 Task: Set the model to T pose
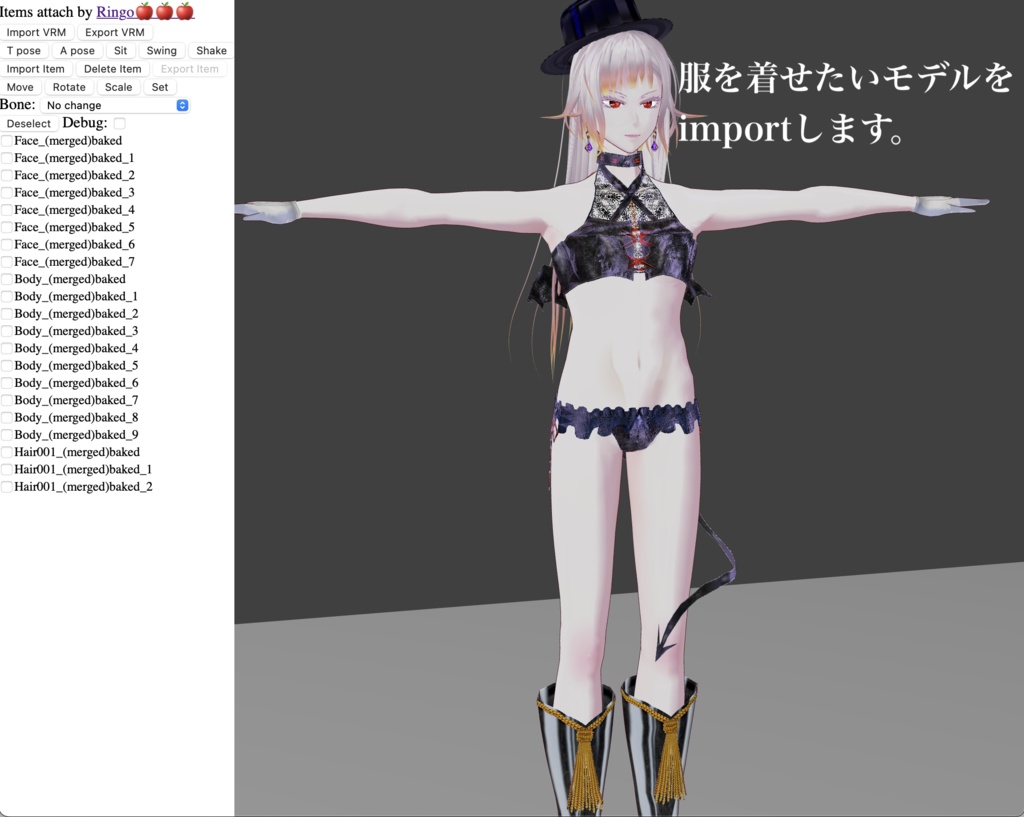click(x=23, y=50)
